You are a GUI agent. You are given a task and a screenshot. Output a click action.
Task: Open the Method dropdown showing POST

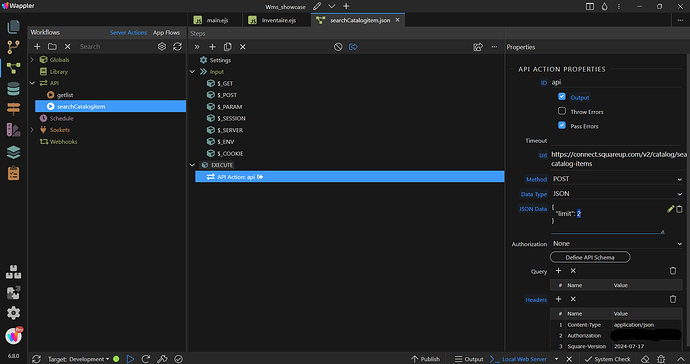pos(617,179)
